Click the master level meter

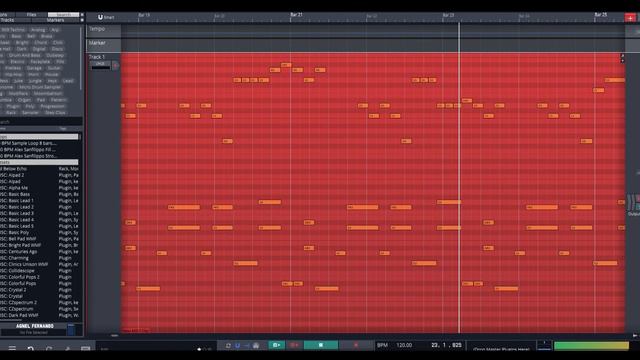point(591,346)
